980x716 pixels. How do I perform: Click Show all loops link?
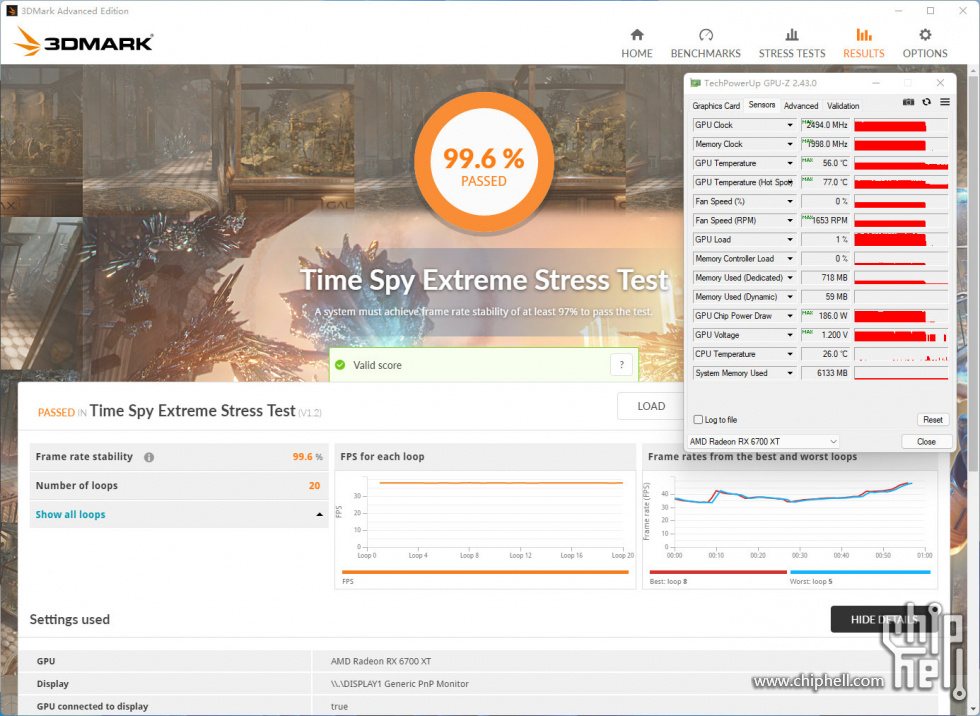pos(70,515)
